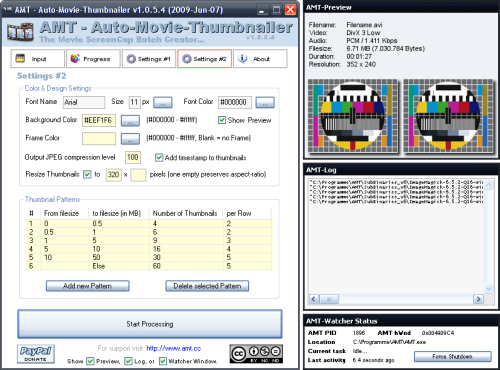Click the resize width field showing 320

coord(113,175)
